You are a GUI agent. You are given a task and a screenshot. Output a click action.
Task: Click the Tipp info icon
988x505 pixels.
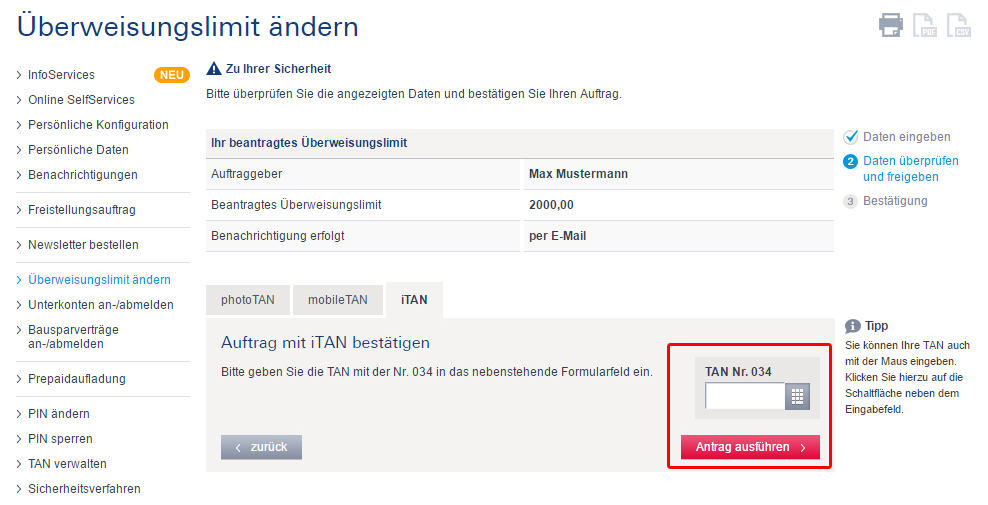[853, 326]
